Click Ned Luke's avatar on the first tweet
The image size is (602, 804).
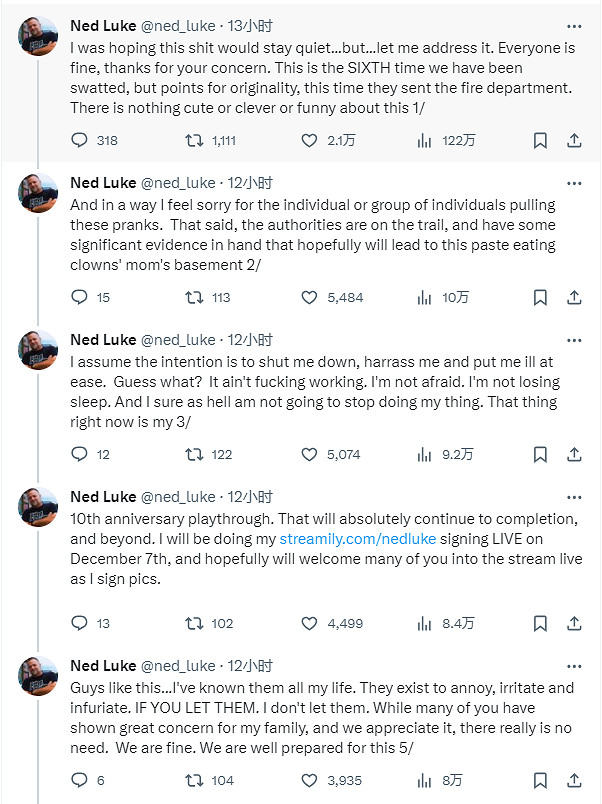click(39, 37)
